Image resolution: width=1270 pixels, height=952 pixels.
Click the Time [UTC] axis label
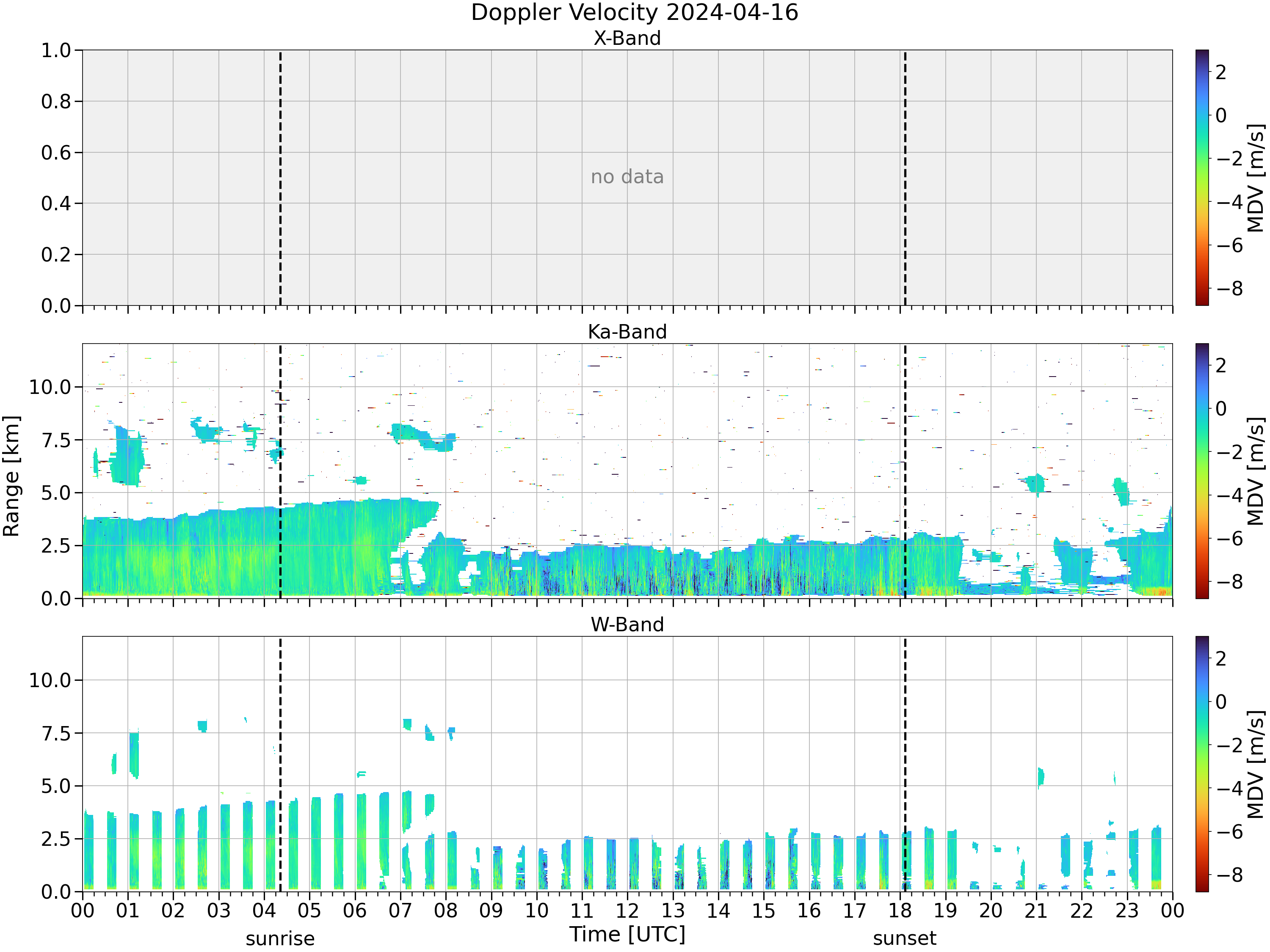tap(627, 935)
